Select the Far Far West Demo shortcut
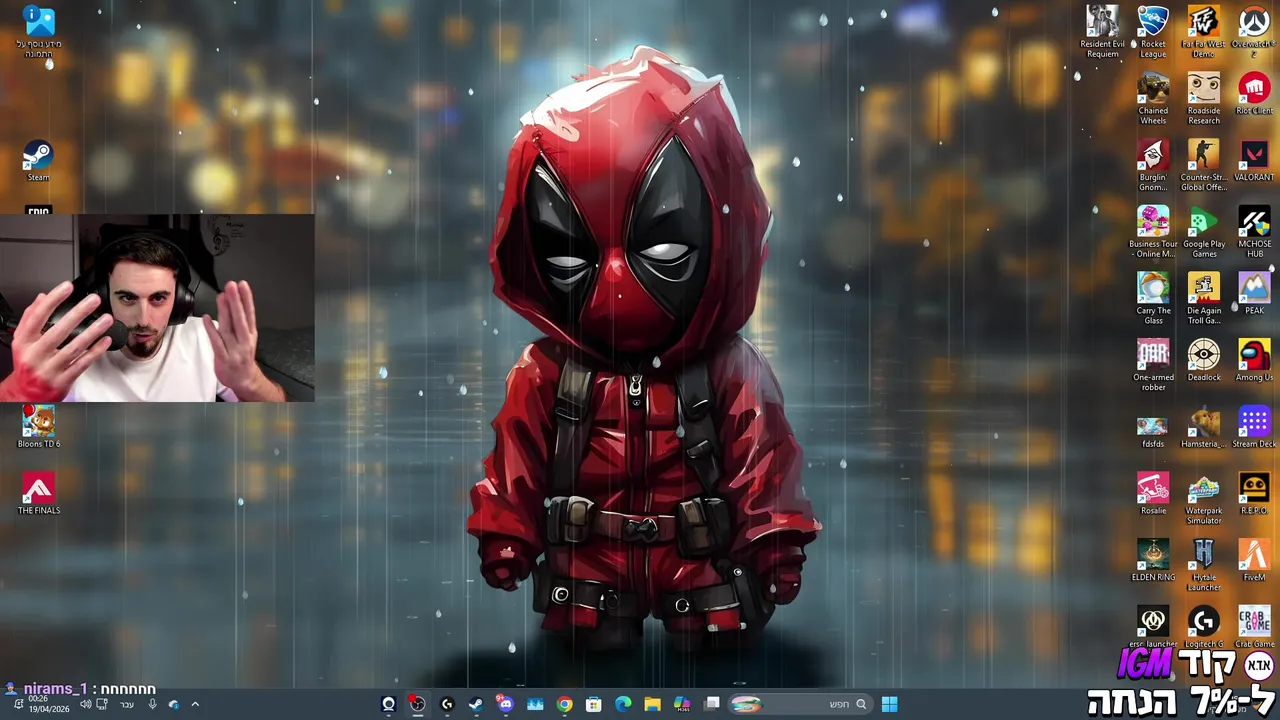 coord(1203,31)
